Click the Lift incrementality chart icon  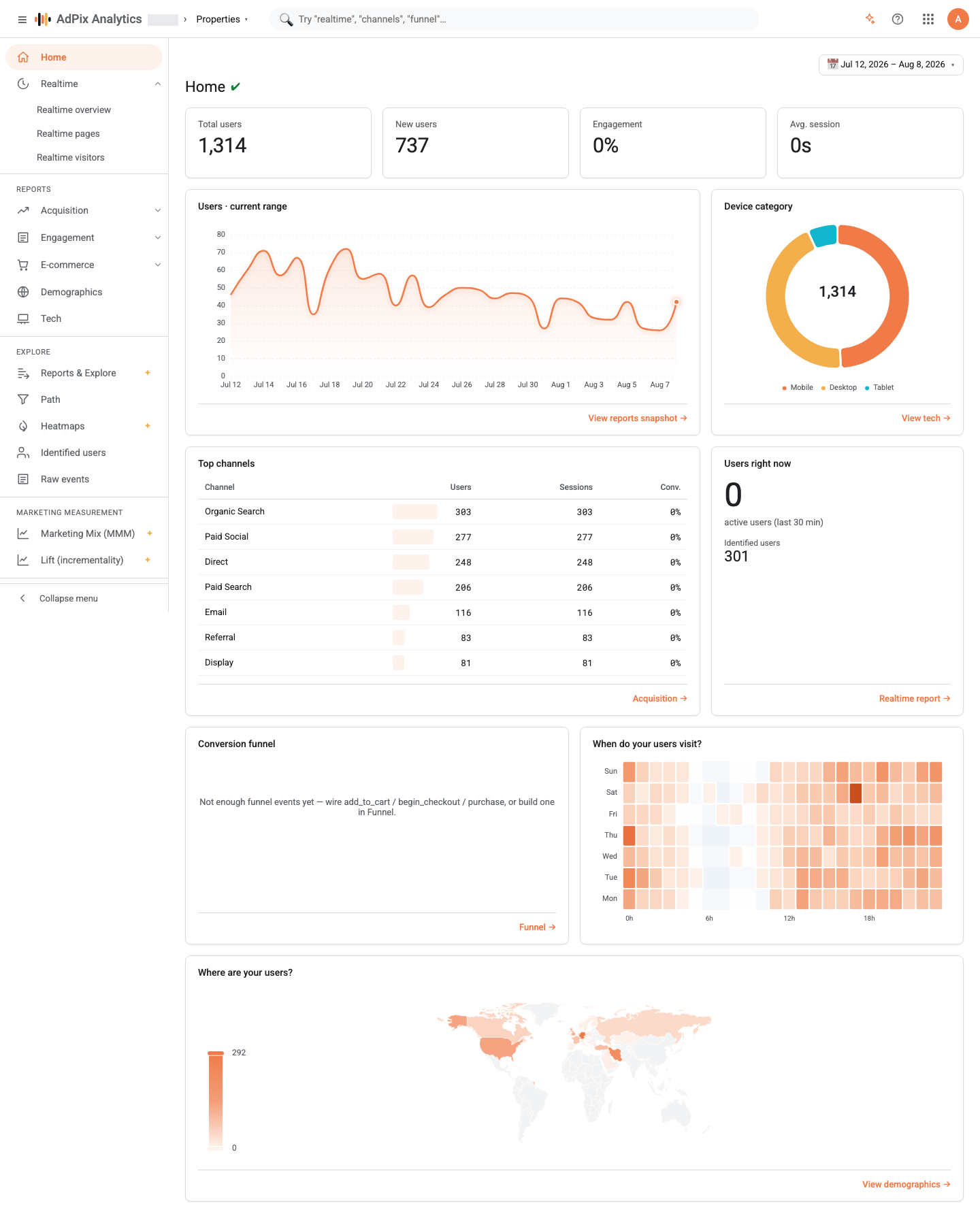coord(23,560)
